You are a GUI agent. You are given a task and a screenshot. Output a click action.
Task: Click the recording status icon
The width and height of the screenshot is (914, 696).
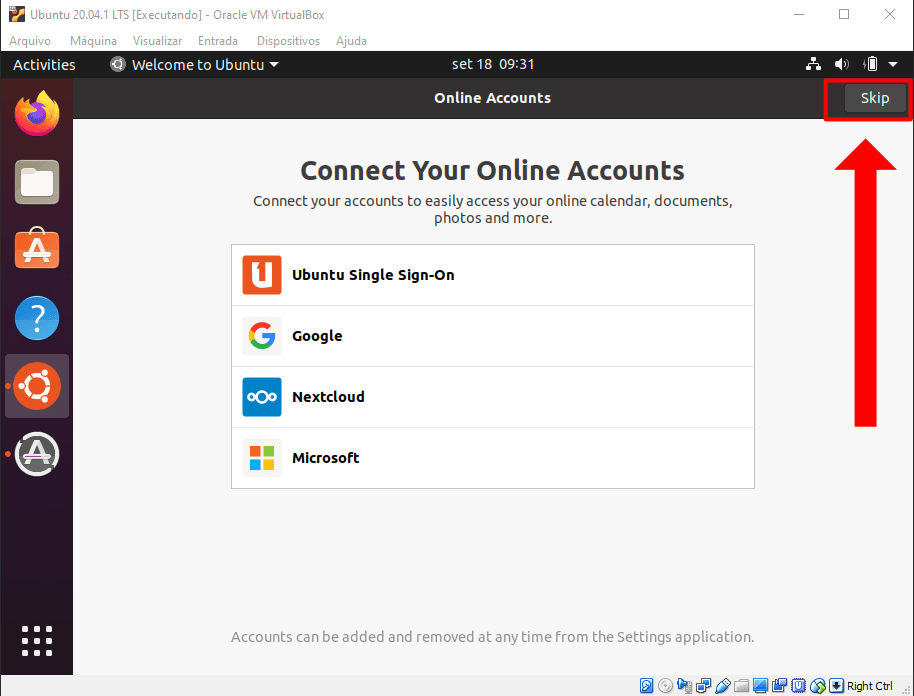coord(779,686)
